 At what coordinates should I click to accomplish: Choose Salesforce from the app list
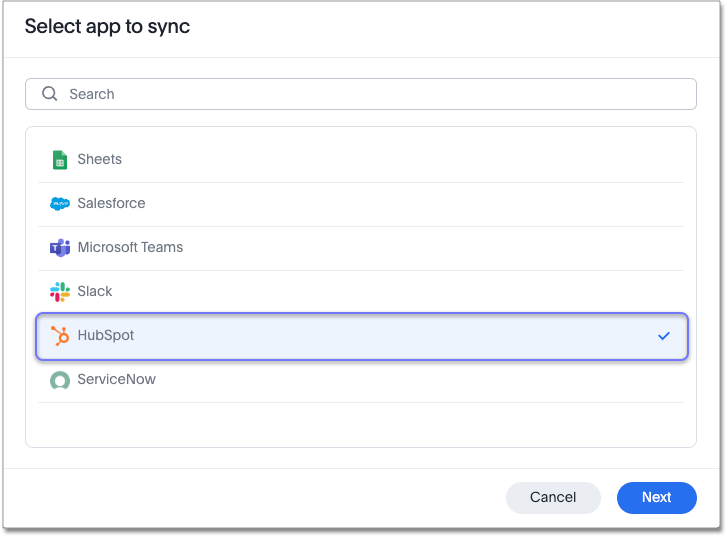click(x=111, y=203)
